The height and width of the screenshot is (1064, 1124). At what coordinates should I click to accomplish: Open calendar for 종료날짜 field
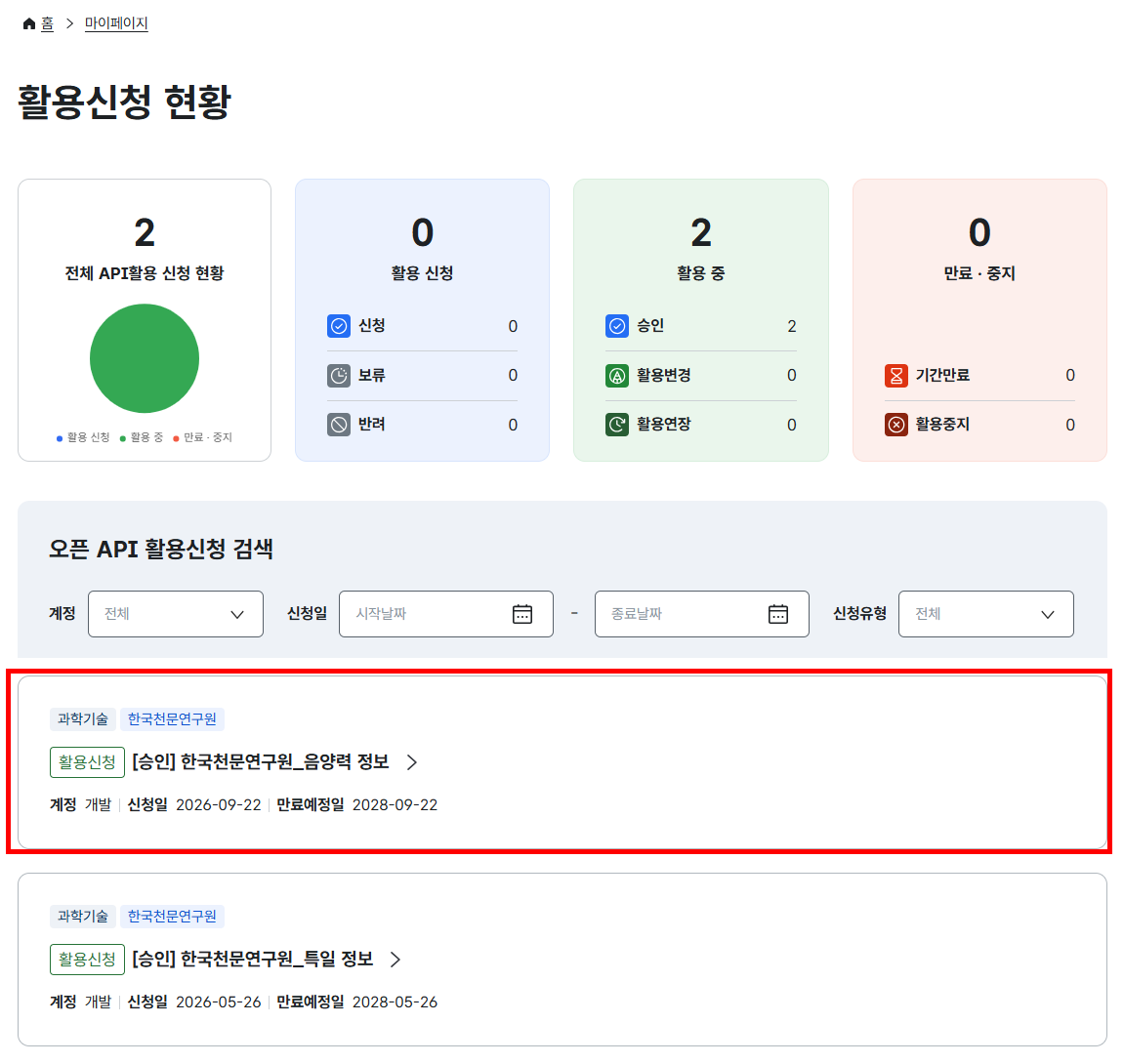coord(778,614)
